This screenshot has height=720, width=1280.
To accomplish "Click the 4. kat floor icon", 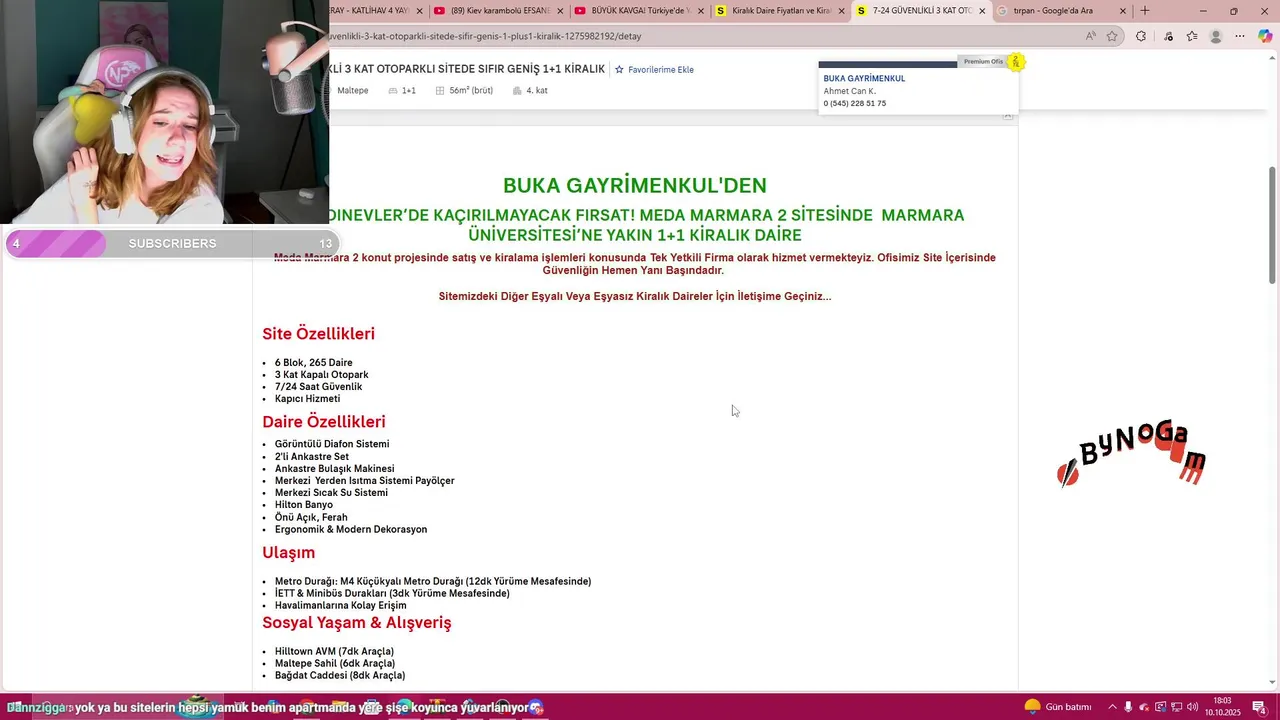I will 517,91.
